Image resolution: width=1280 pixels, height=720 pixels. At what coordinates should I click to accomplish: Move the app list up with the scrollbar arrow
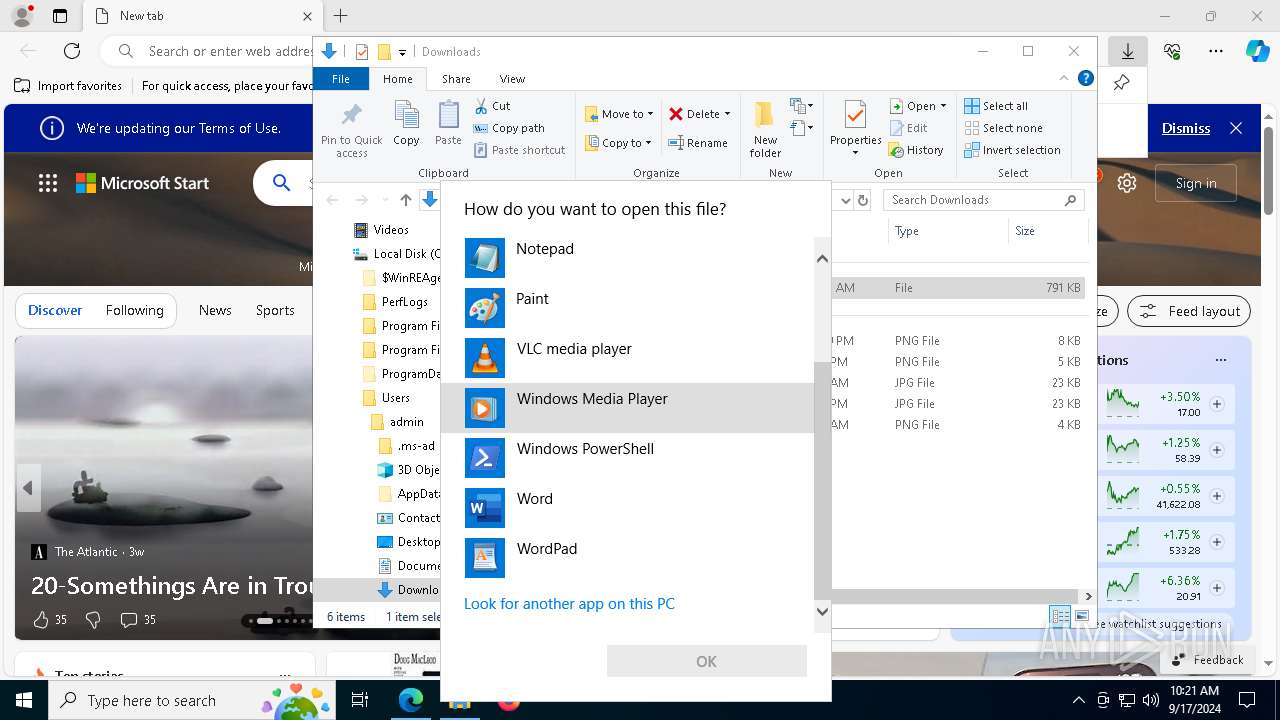click(822, 259)
